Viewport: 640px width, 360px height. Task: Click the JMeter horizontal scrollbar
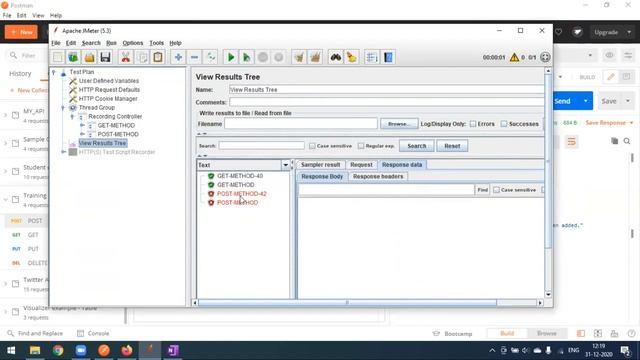347,303
